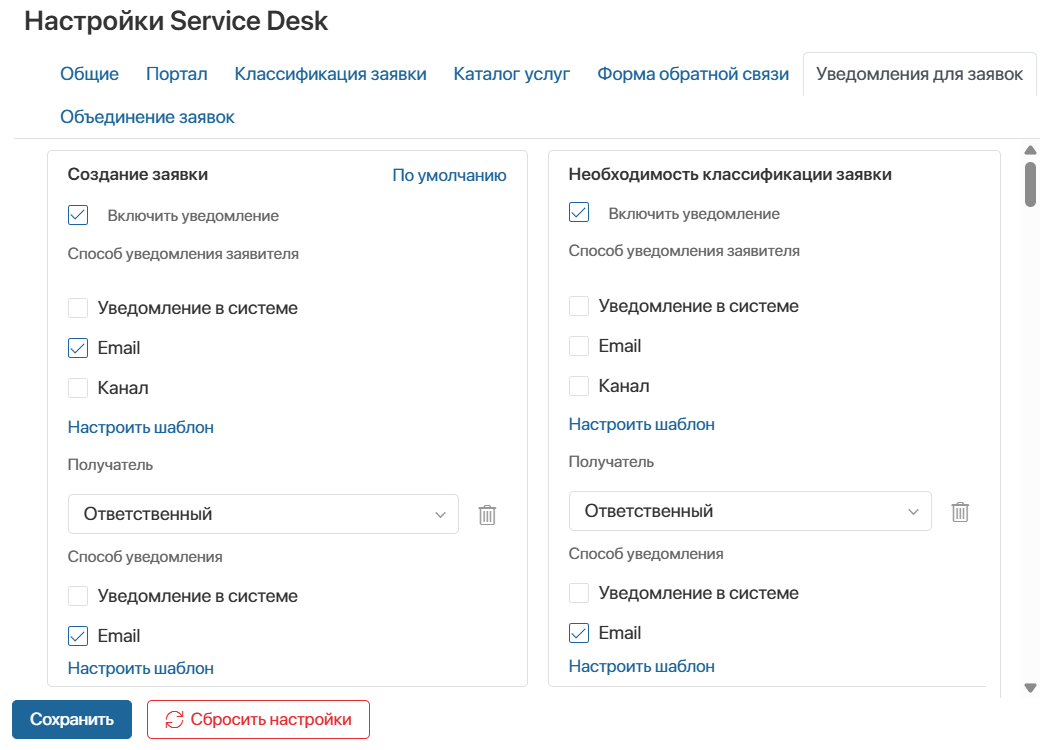Disable Включить уведомление in Создание заявки
Image resolution: width=1048 pixels, height=750 pixels.
(x=77, y=213)
